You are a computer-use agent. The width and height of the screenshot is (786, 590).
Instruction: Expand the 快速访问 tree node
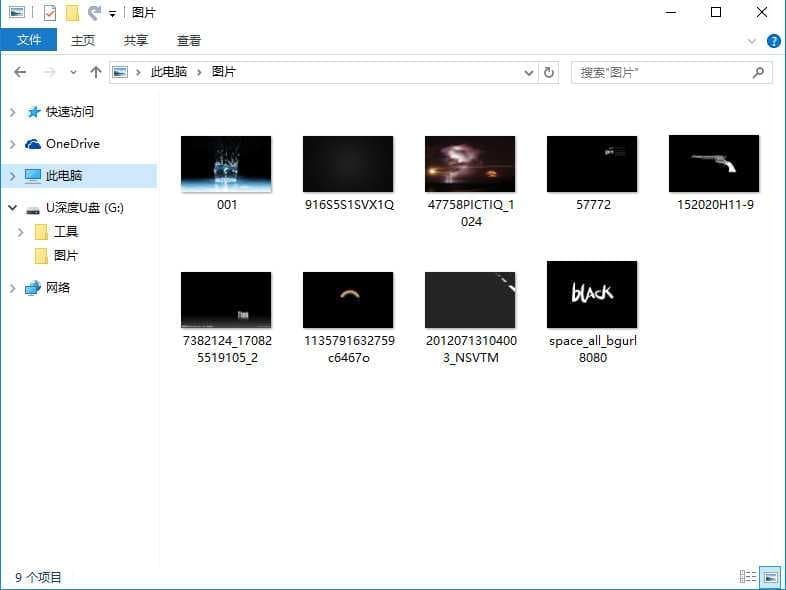click(x=12, y=112)
